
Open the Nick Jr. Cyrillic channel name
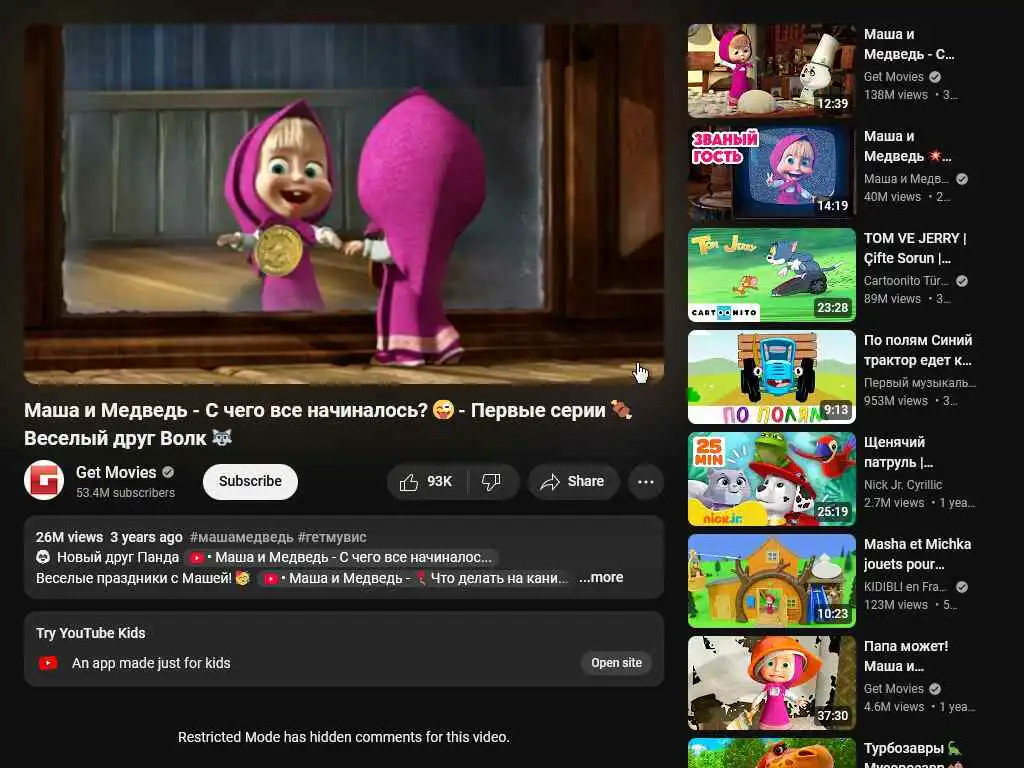[x=903, y=485]
